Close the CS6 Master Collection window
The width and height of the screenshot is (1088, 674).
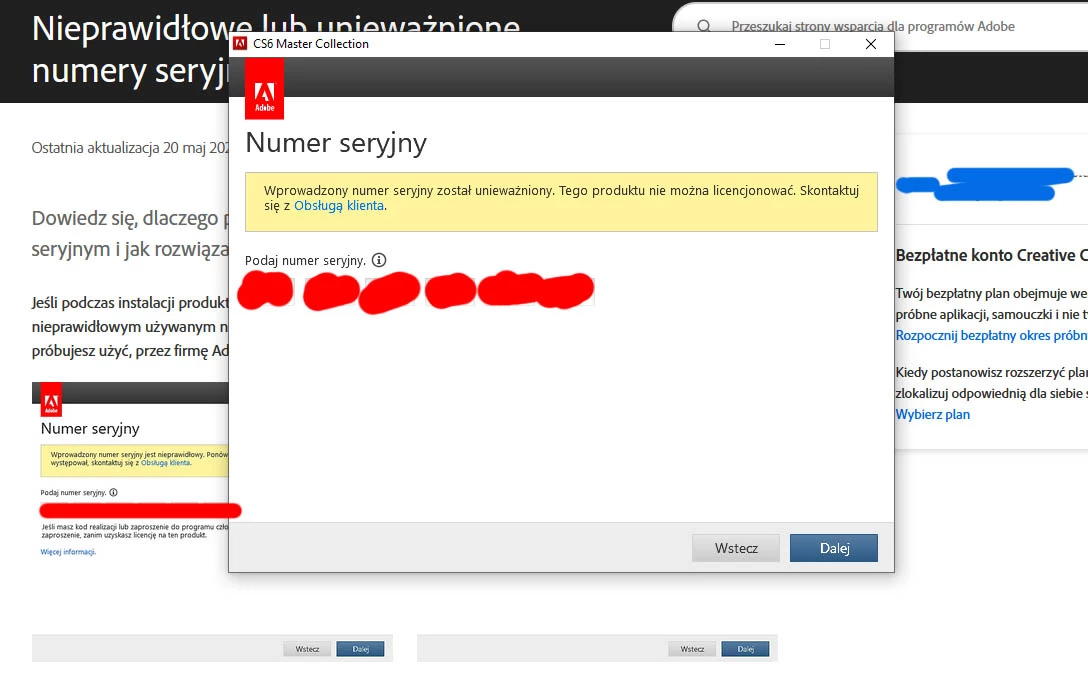pos(871,44)
